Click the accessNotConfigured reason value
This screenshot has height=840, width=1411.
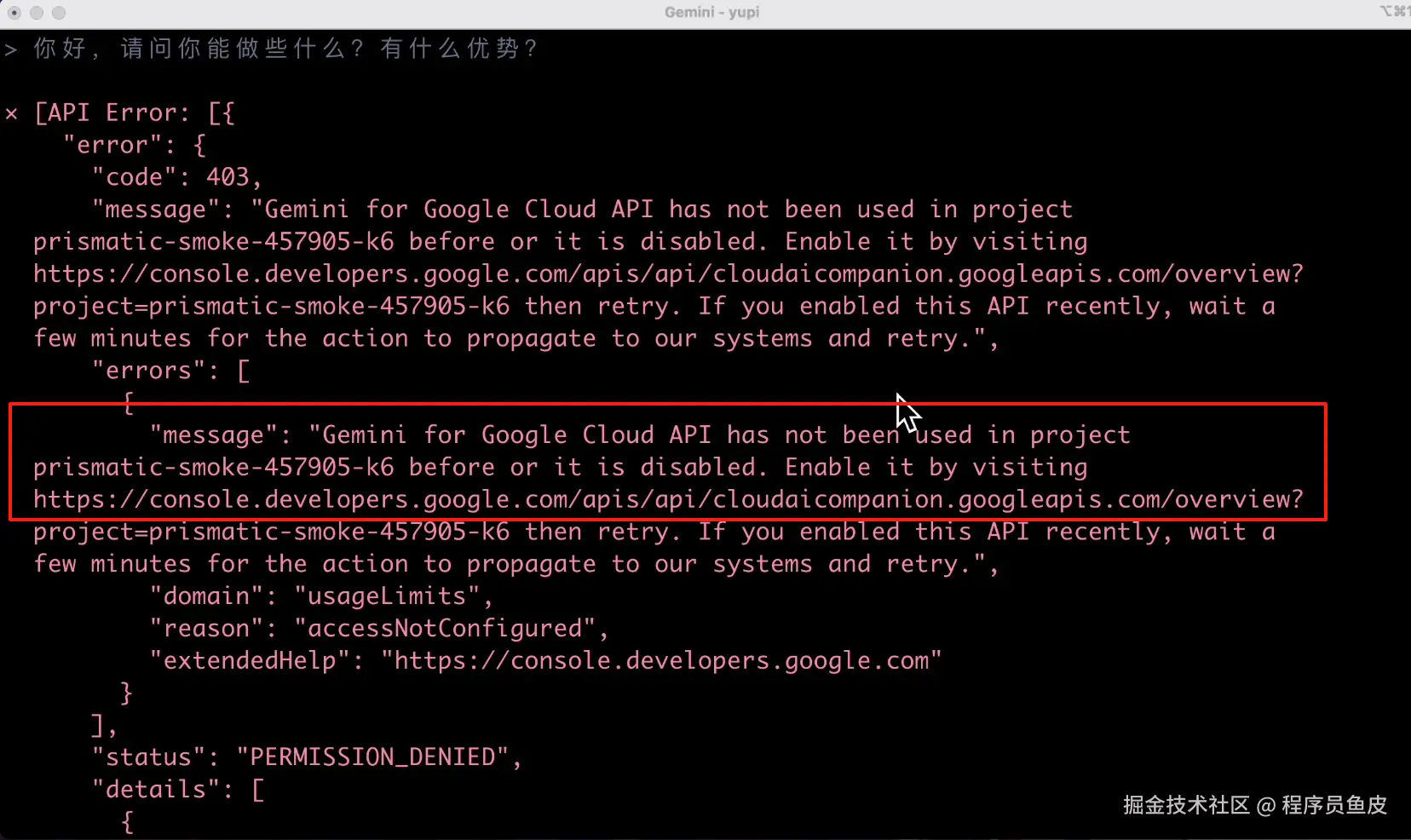coord(444,629)
